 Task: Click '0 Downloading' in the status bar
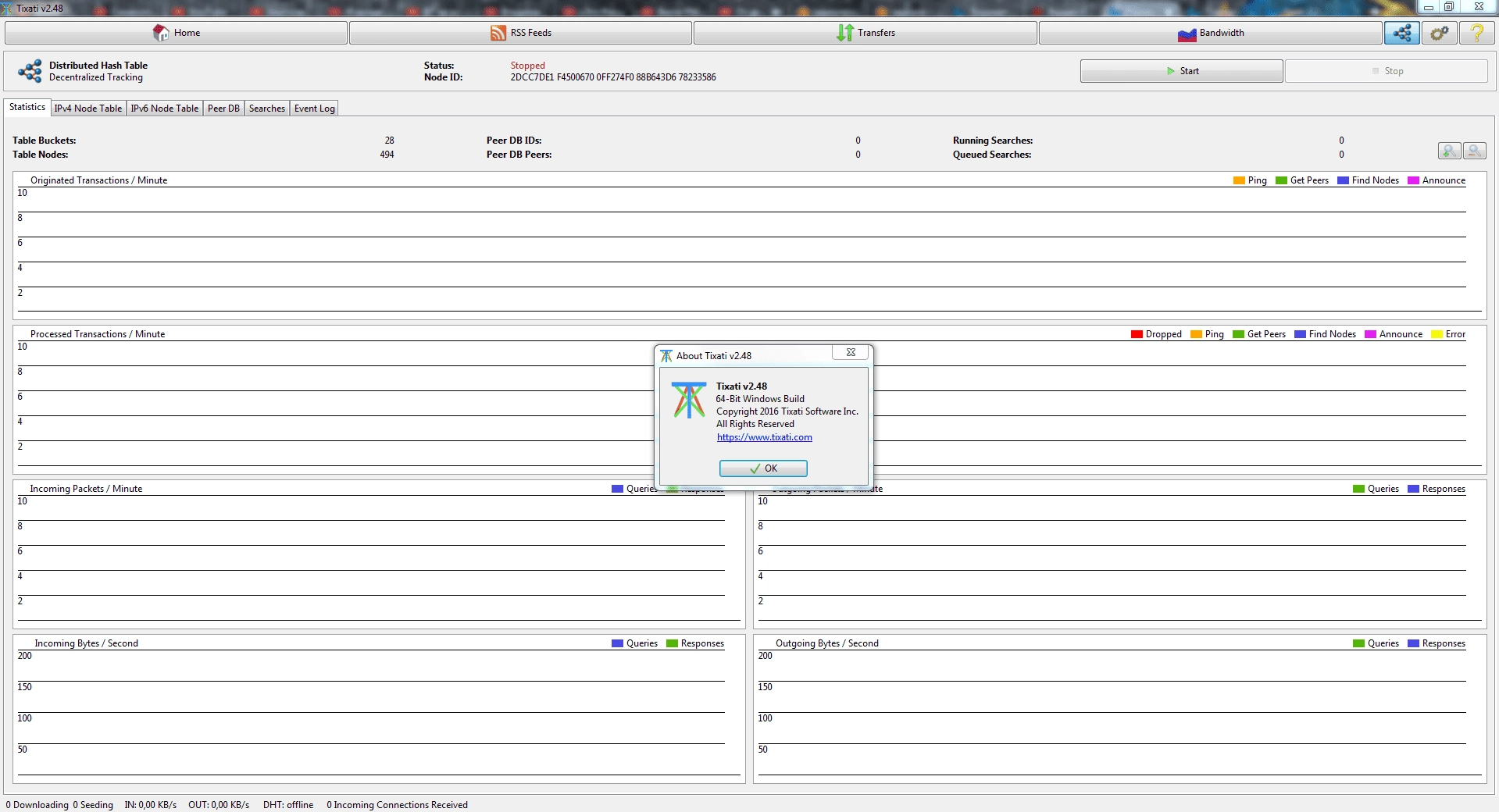click(37, 805)
